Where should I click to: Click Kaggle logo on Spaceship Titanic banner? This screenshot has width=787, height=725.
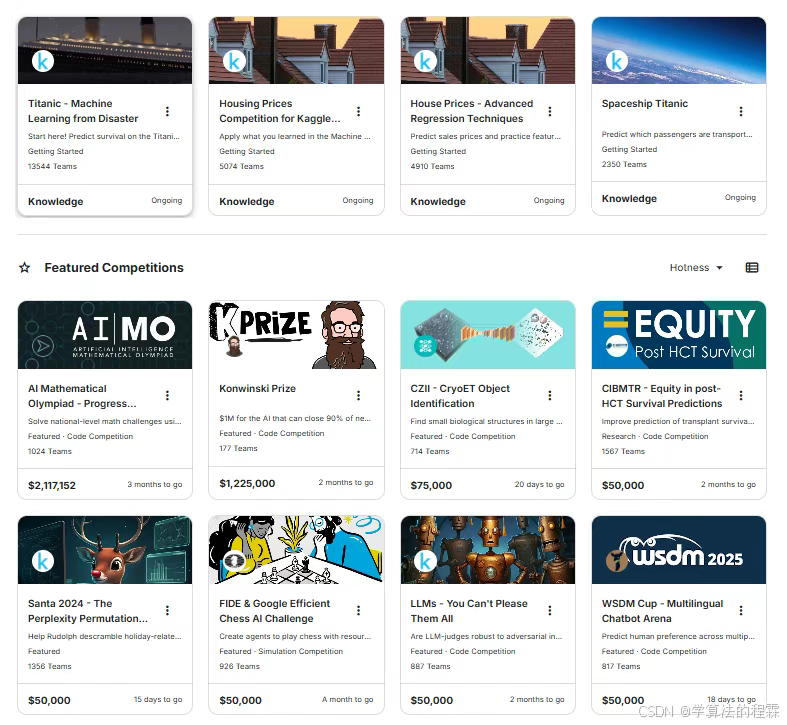(x=616, y=62)
